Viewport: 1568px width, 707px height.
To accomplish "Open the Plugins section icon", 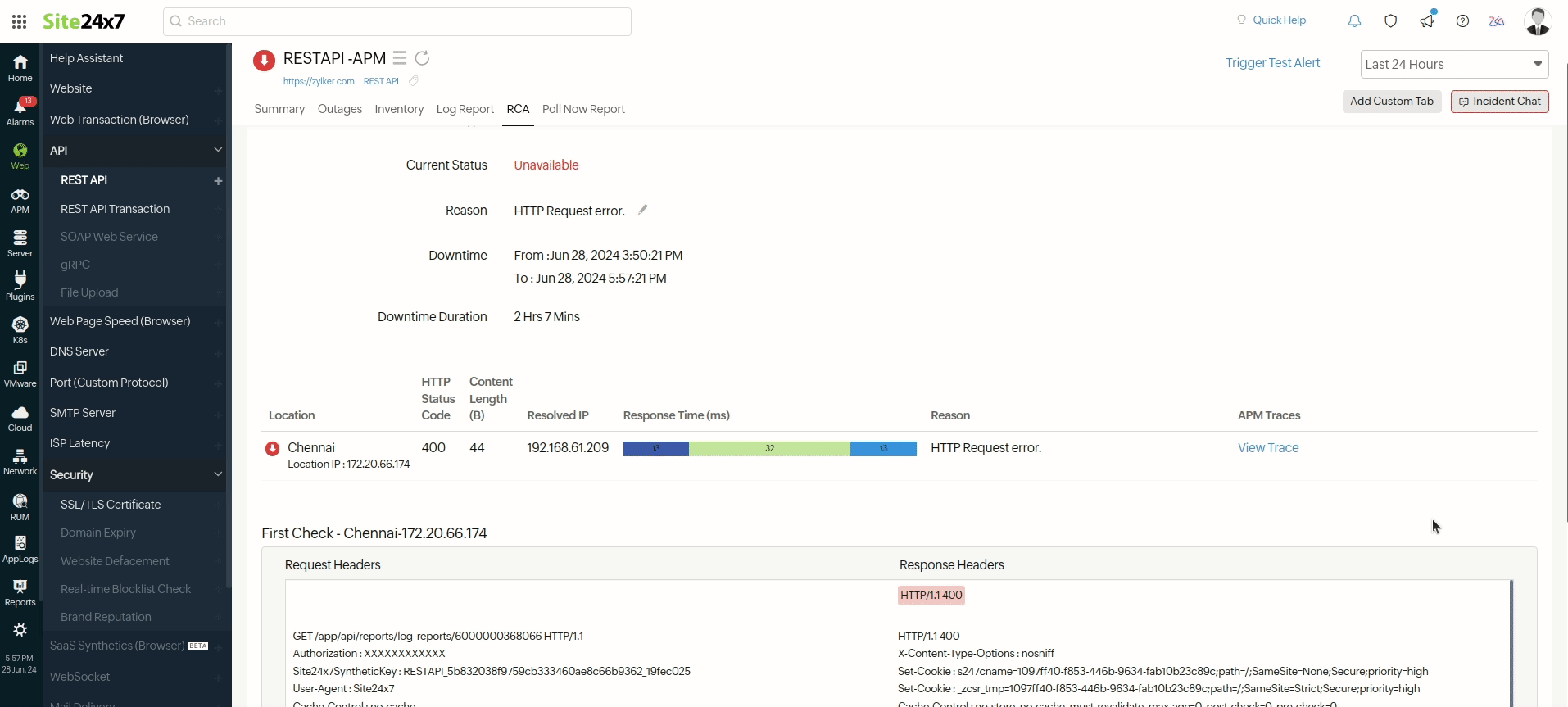I will click(20, 286).
